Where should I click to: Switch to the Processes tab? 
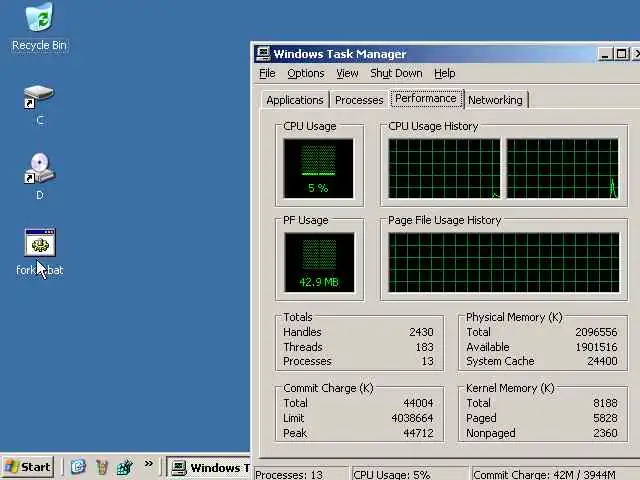pyautogui.click(x=359, y=100)
